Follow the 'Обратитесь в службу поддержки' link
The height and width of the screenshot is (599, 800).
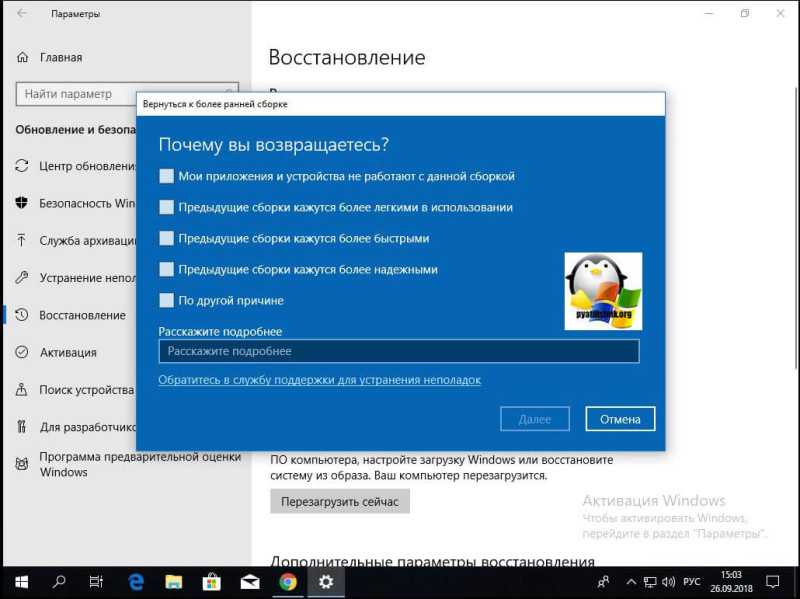[x=319, y=380]
